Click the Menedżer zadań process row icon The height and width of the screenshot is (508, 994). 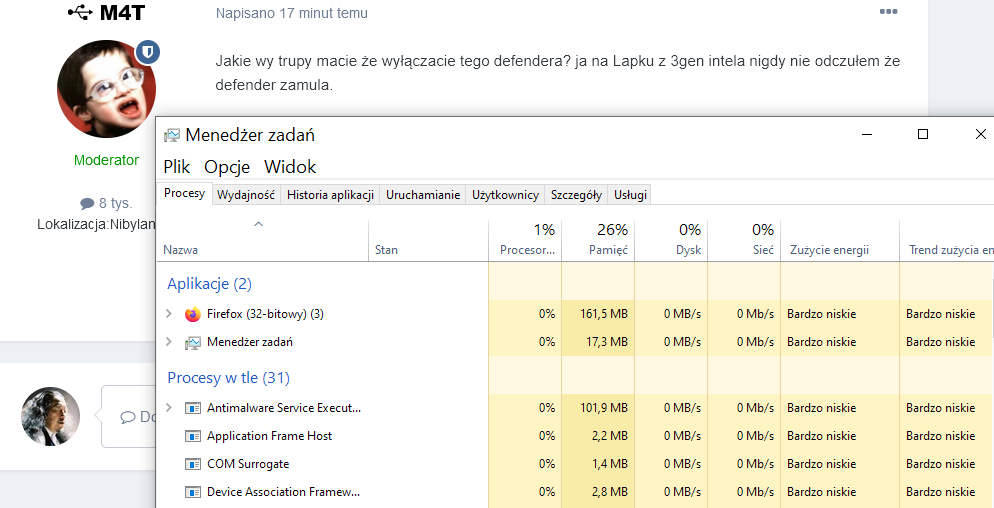coord(193,342)
